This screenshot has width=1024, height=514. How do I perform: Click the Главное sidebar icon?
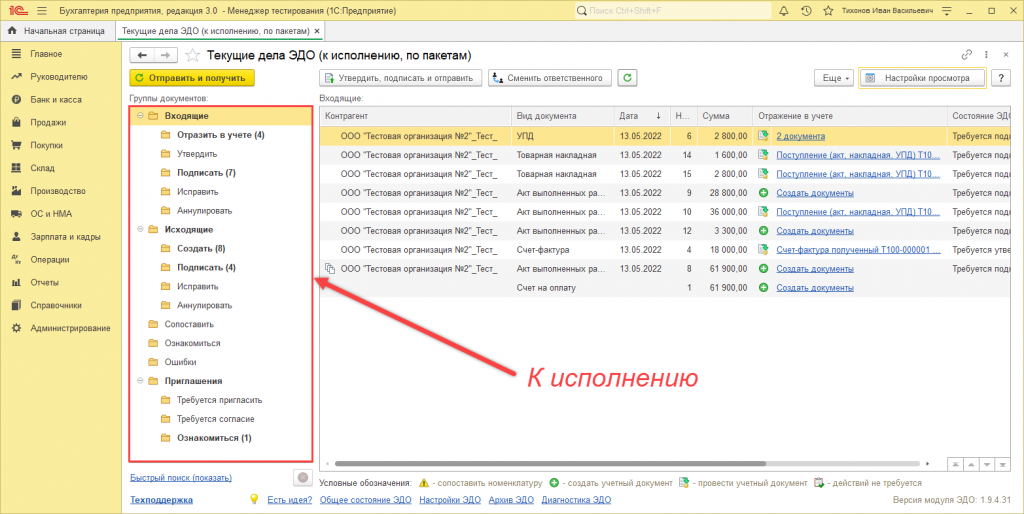tap(17, 54)
